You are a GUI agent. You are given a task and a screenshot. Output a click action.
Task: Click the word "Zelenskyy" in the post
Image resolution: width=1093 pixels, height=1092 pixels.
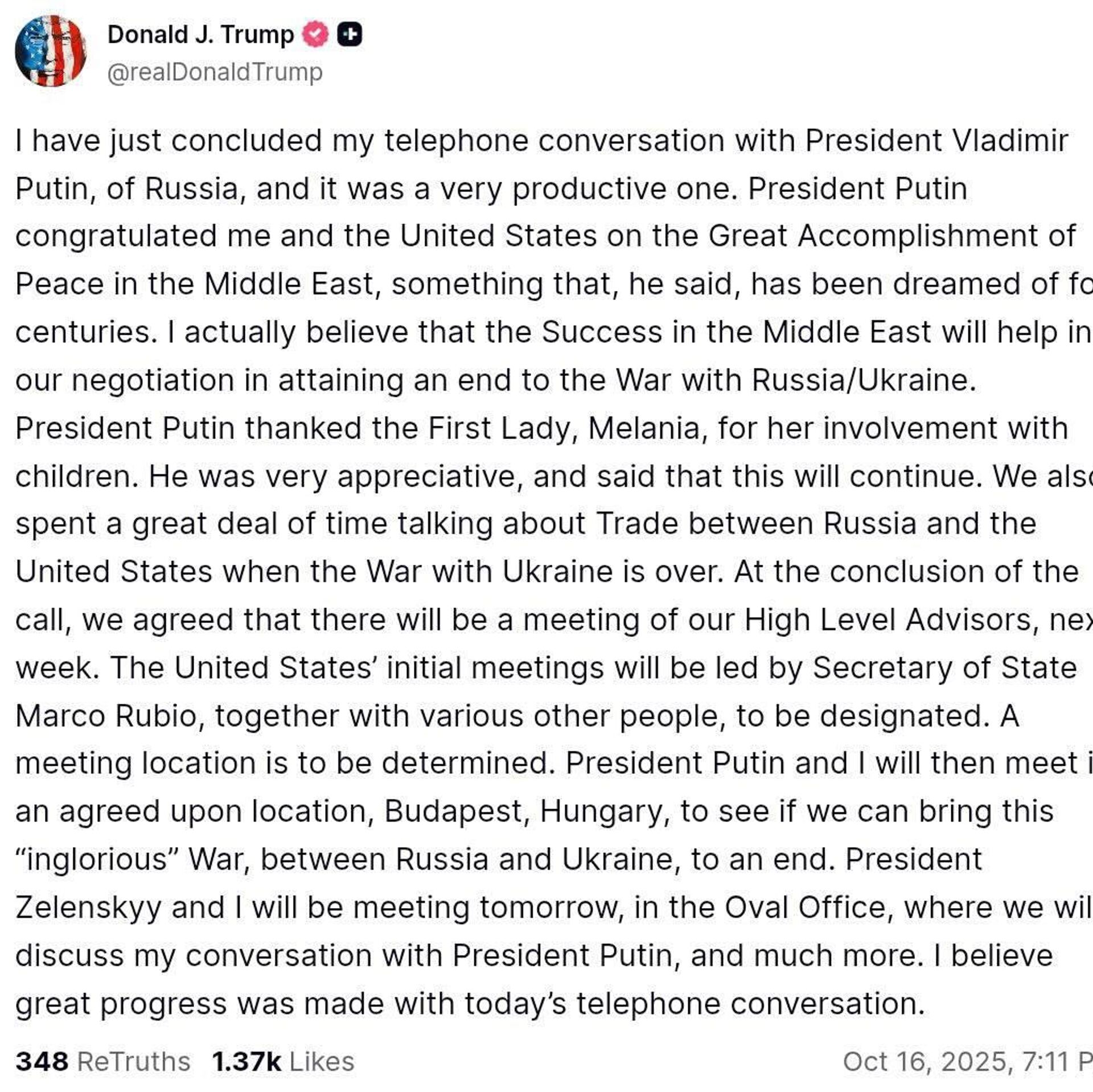[88, 908]
